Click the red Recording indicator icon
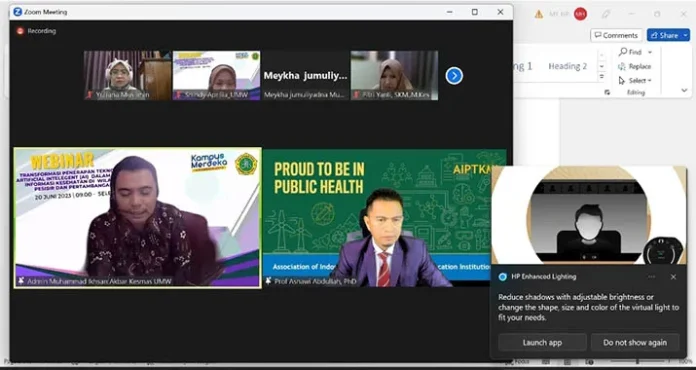 (x=20, y=31)
